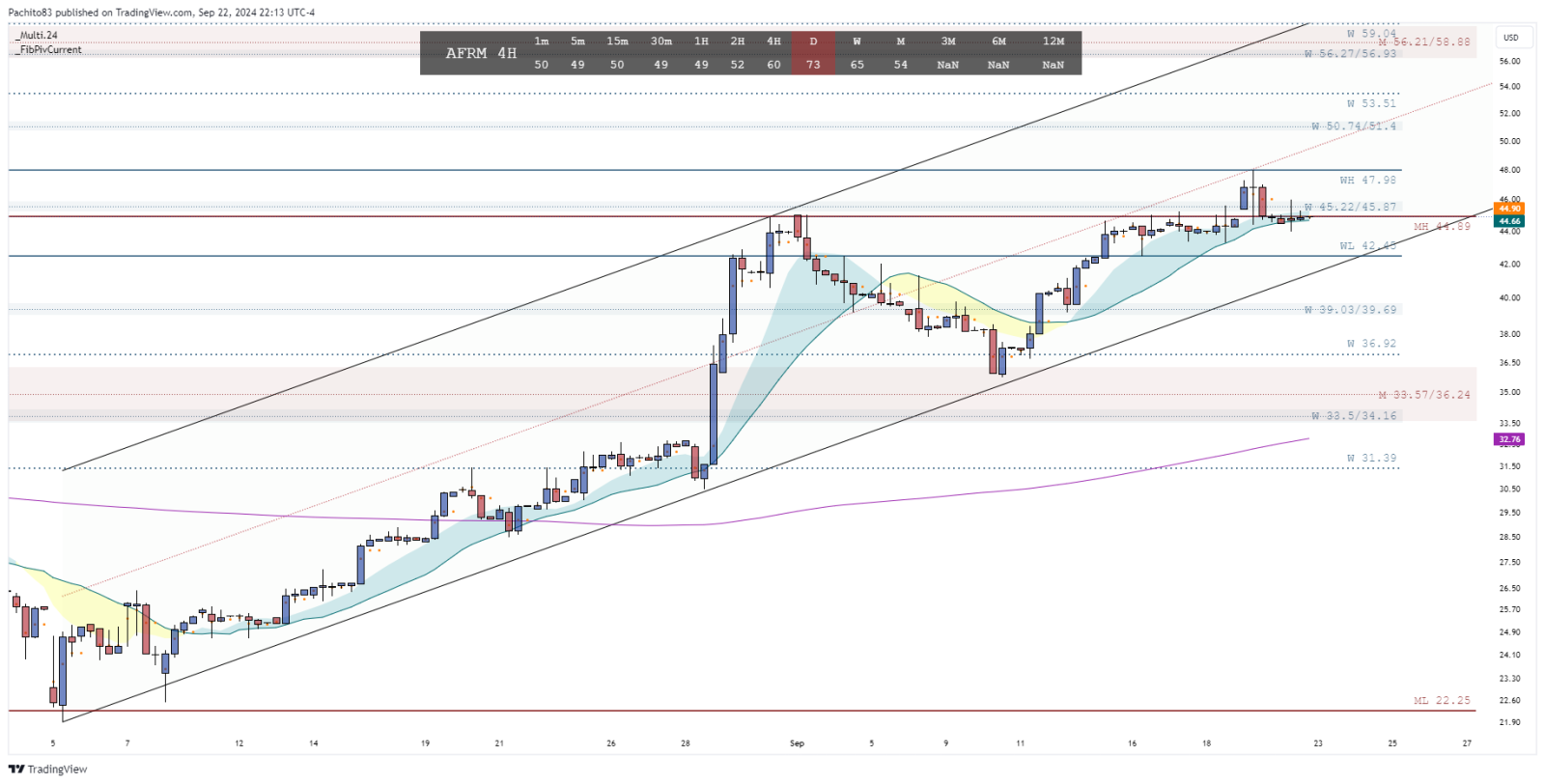Click the WL 42.43 level label
Screen dimensions: 1545x784
pos(1368,246)
